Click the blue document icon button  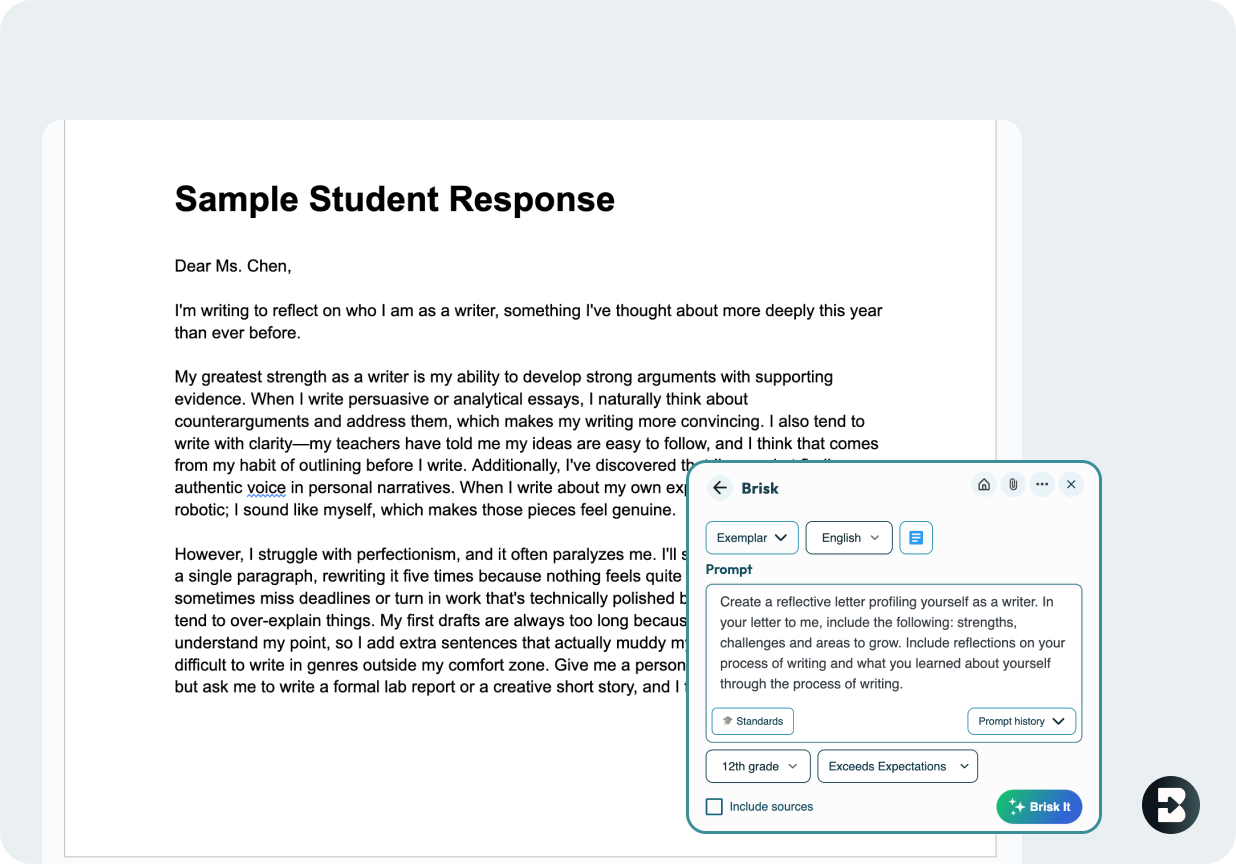tap(916, 537)
